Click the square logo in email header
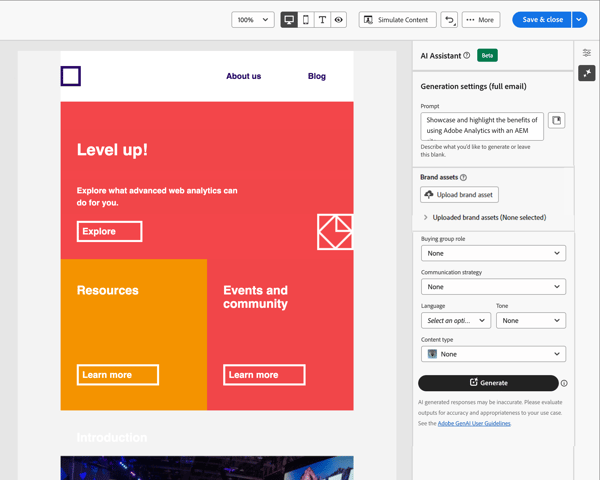 71,76
